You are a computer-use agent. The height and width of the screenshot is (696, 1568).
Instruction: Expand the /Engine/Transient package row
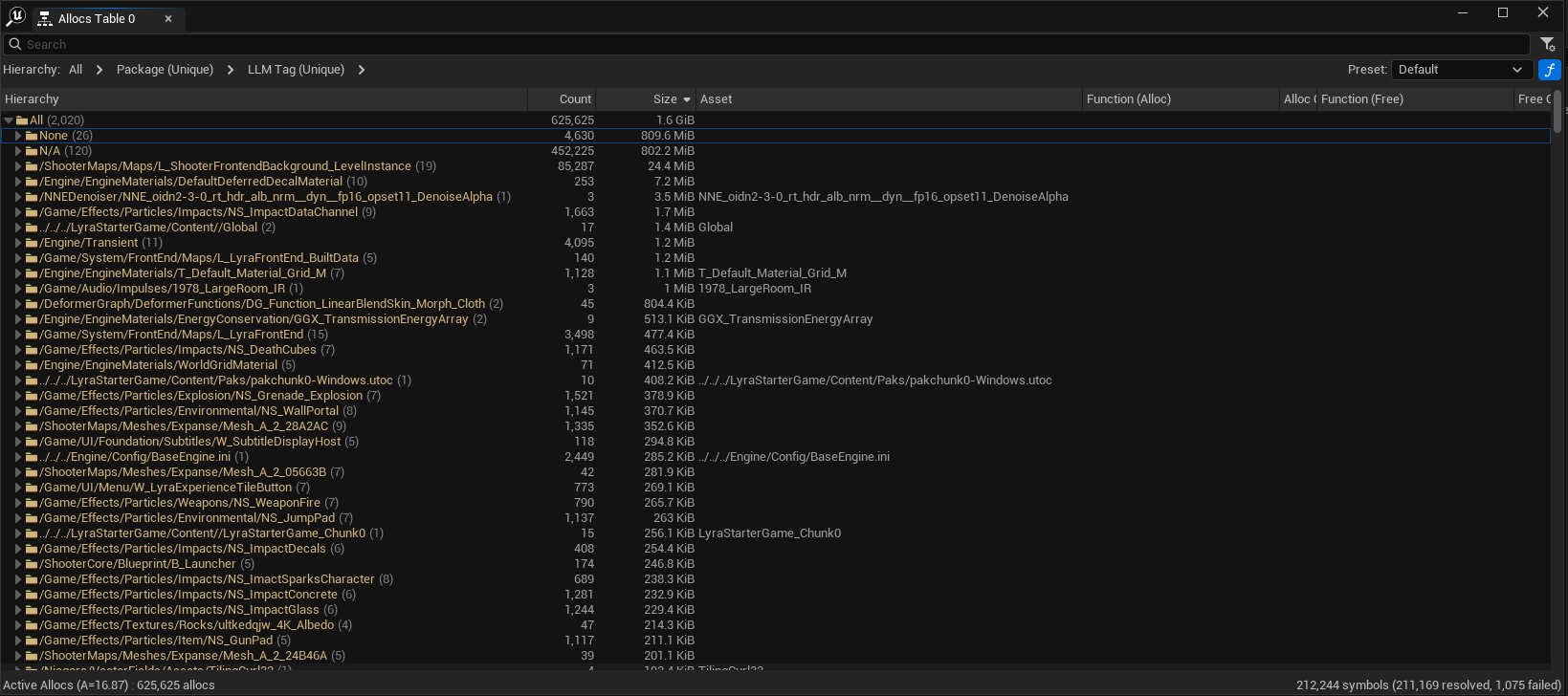click(18, 243)
